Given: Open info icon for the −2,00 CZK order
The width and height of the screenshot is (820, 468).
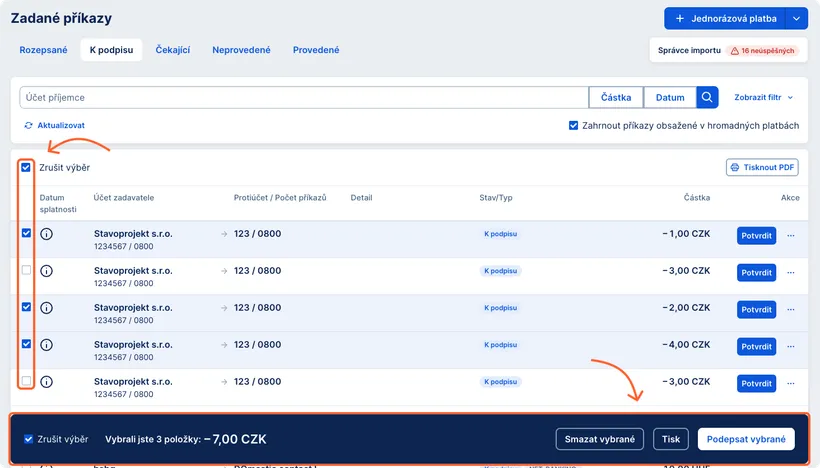Looking at the screenshot, I should pyautogui.click(x=46, y=308).
